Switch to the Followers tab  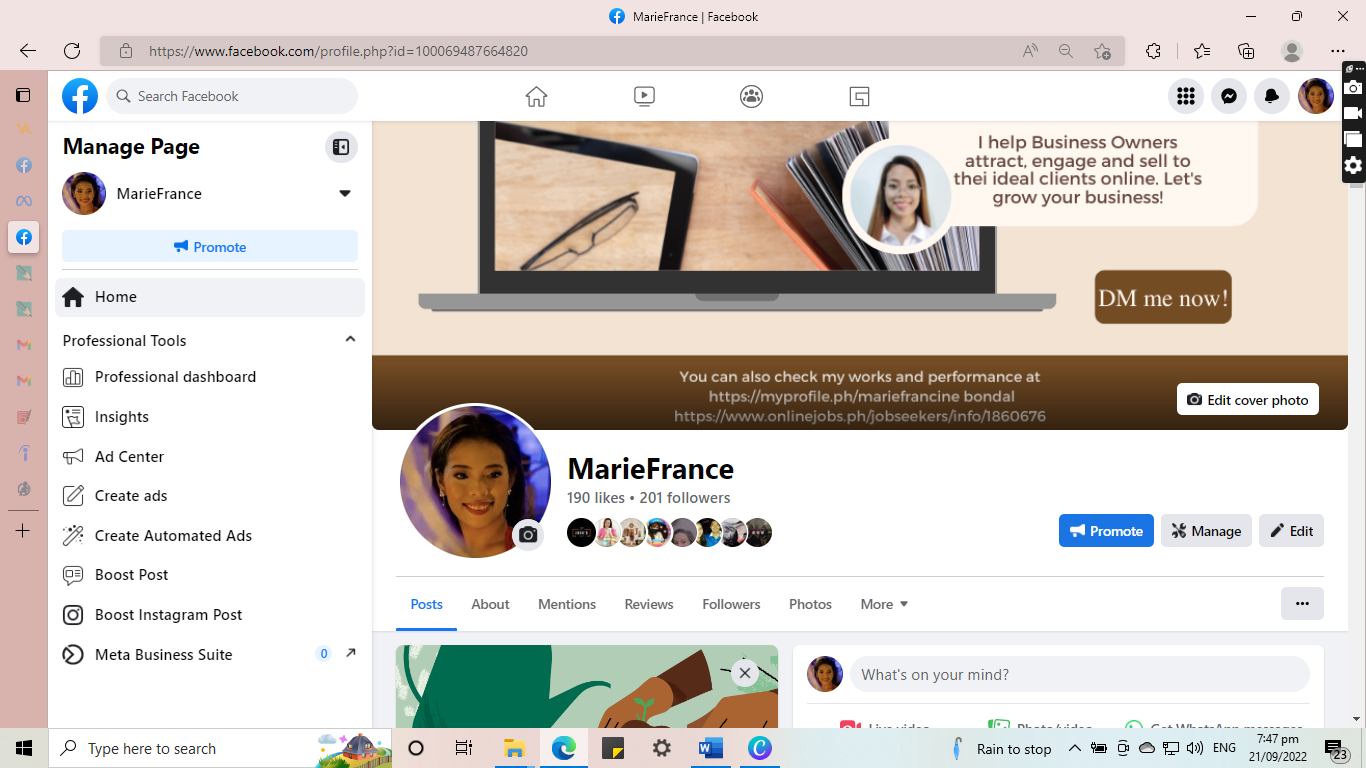click(x=731, y=604)
